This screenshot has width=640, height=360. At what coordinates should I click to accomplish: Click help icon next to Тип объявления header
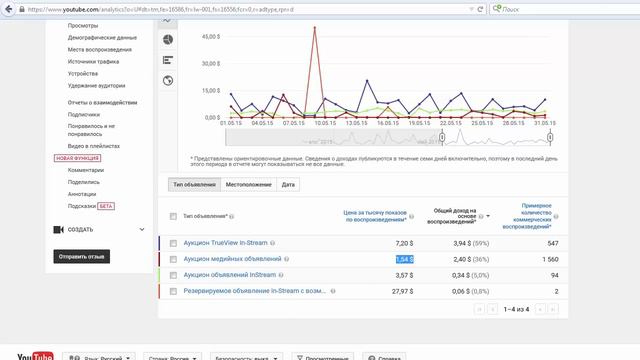[x=231, y=216]
